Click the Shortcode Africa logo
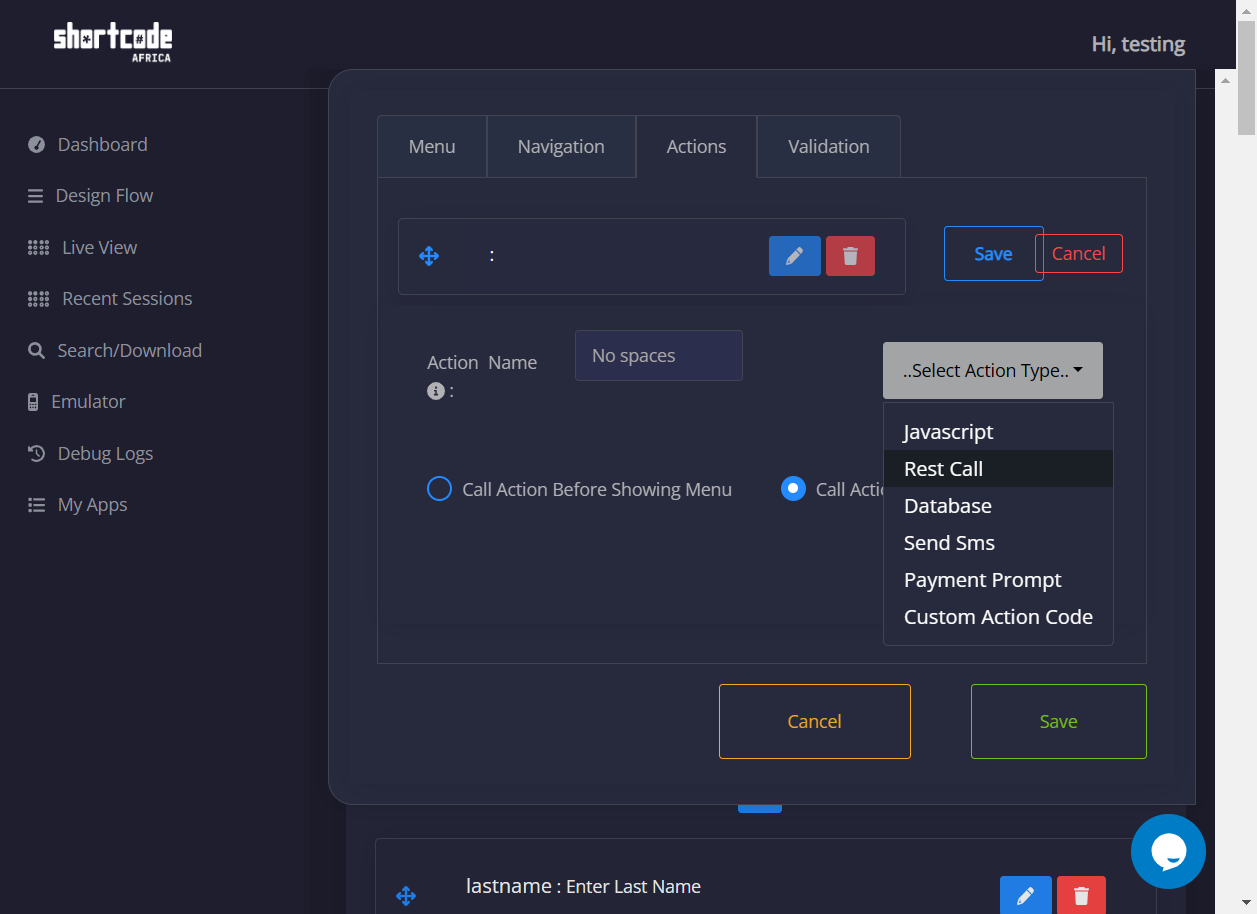Viewport: 1257px width, 914px height. [113, 42]
